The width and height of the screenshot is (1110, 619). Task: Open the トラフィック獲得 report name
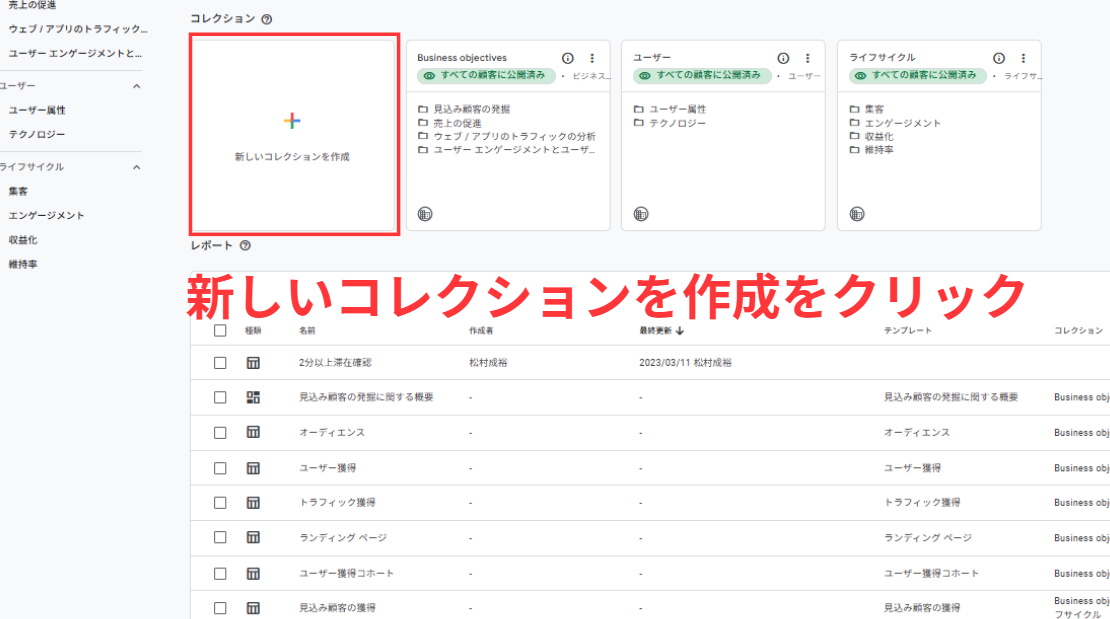click(x=337, y=502)
